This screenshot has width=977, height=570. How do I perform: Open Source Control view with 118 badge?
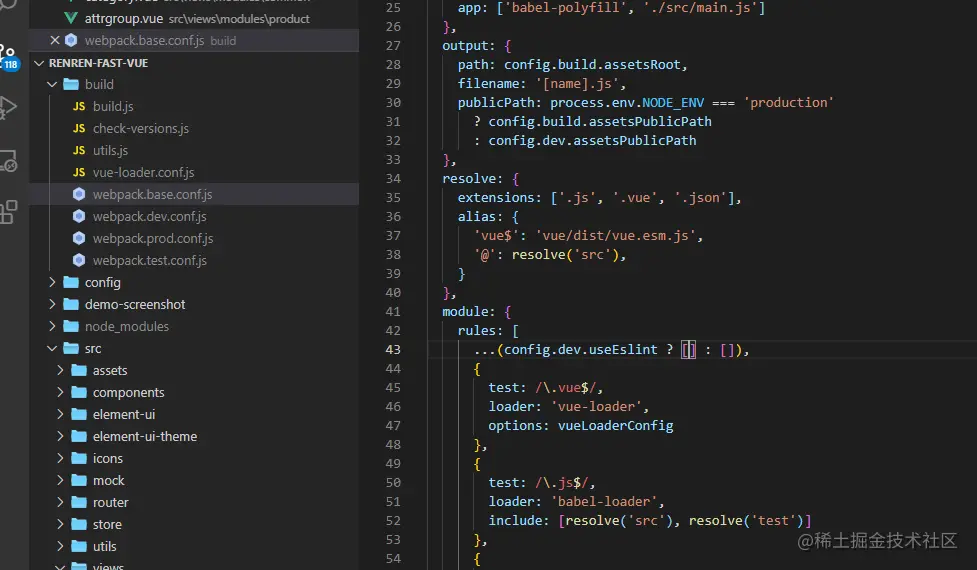click(9, 57)
